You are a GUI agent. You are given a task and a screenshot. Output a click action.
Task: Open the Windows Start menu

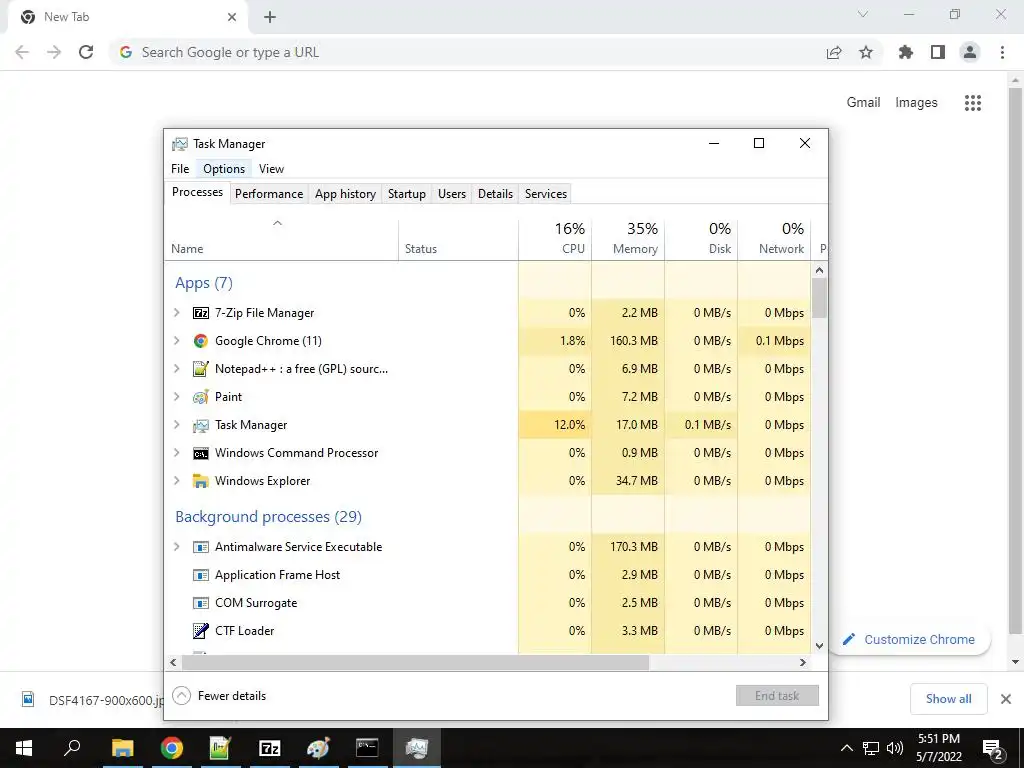(x=24, y=748)
